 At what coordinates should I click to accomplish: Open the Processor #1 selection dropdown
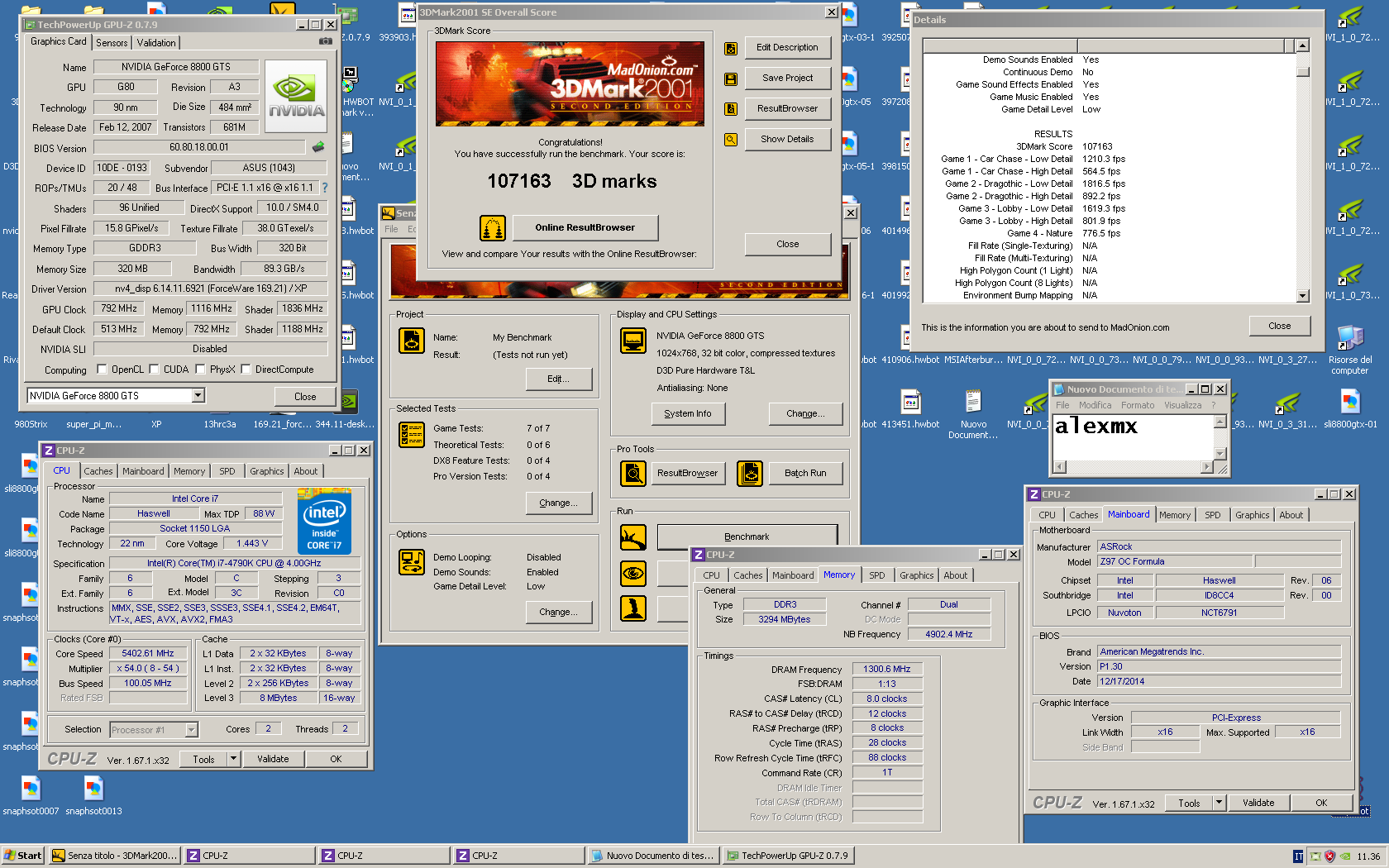click(x=192, y=730)
